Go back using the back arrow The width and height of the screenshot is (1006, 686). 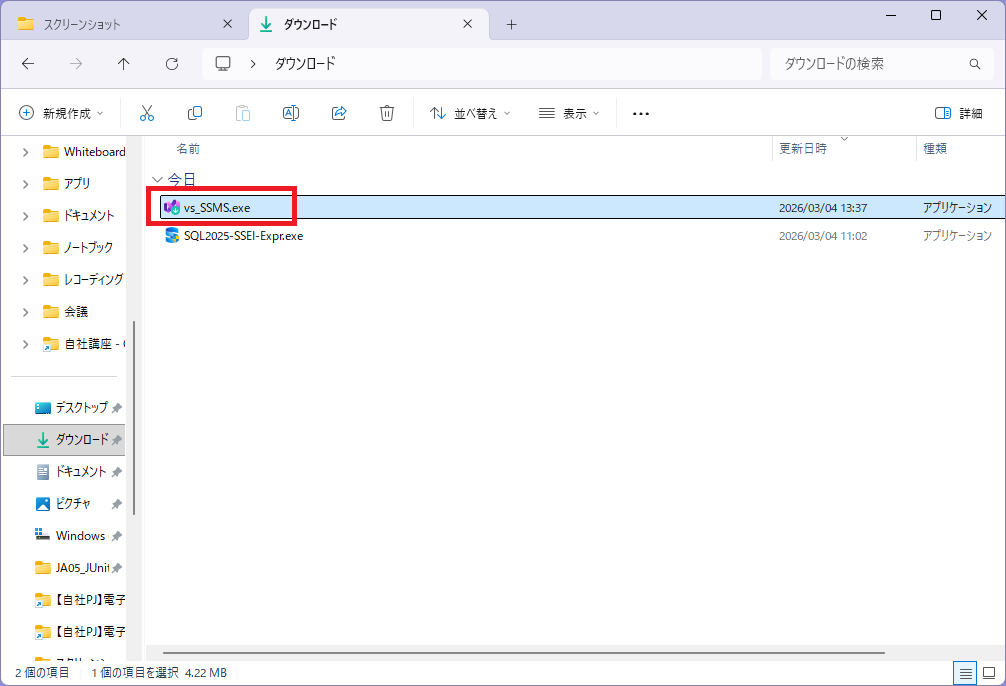[x=27, y=63]
